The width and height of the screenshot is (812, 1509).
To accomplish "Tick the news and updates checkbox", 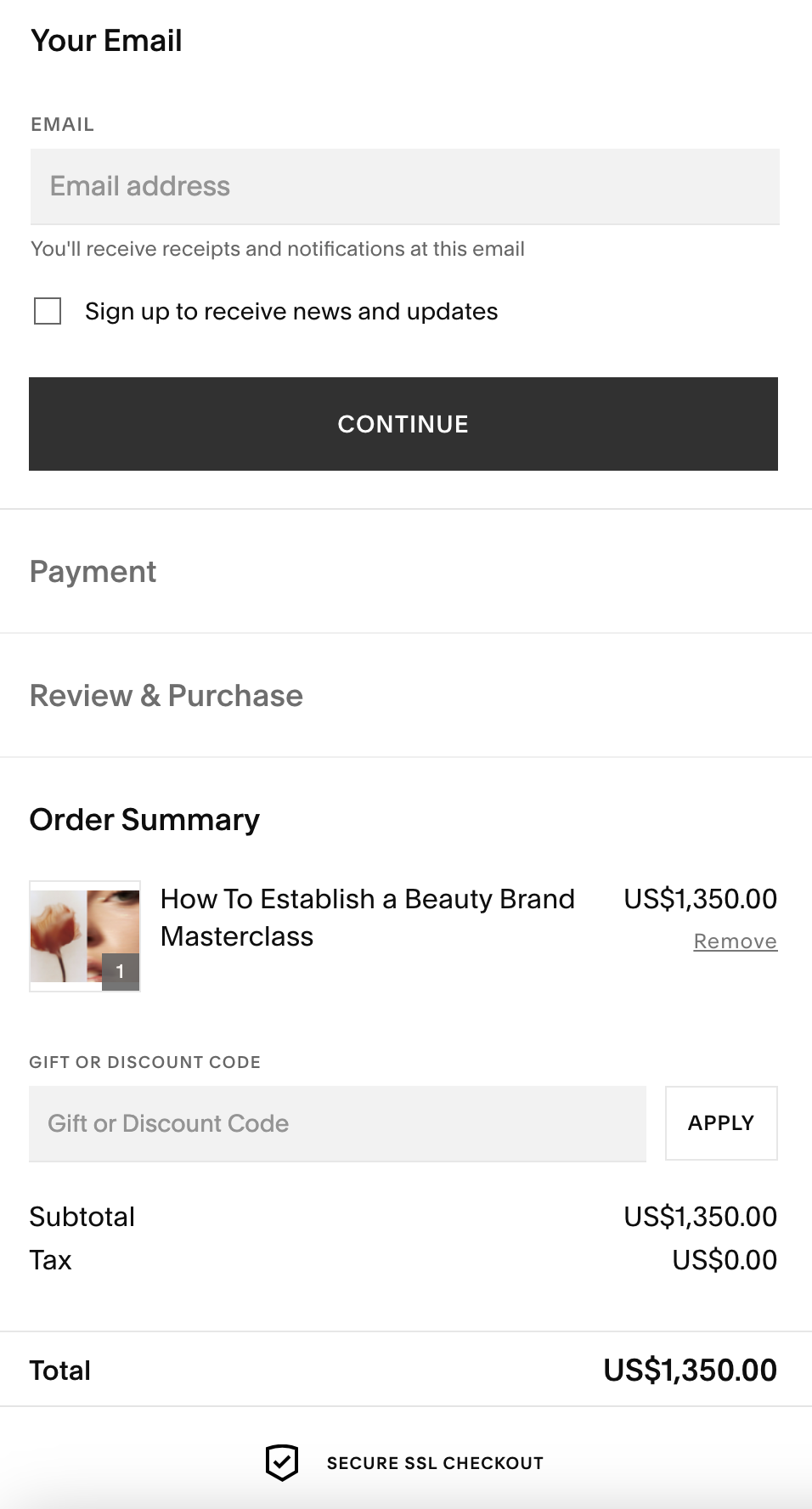I will (48, 311).
